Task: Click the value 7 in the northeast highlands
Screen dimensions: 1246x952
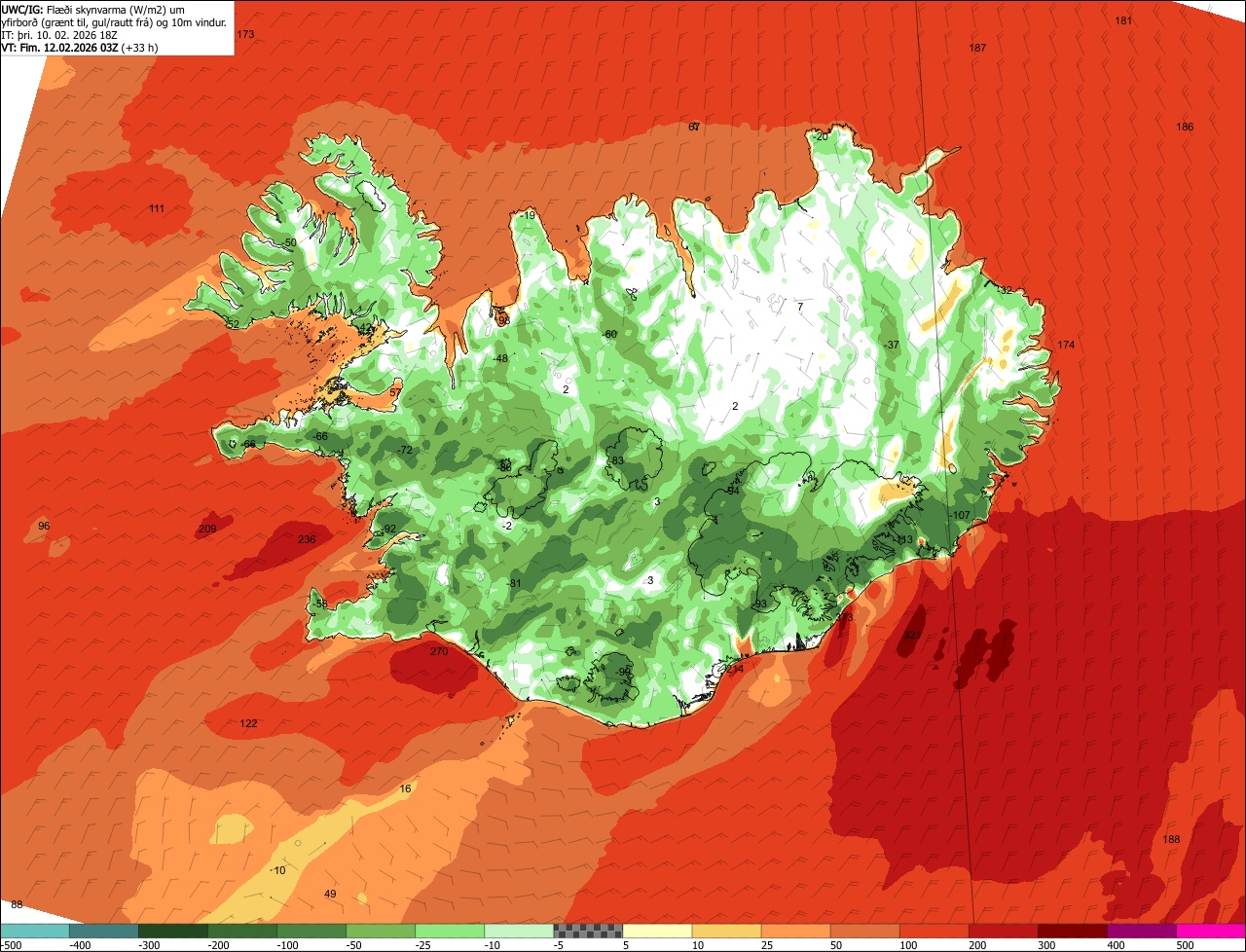Action: (x=800, y=307)
